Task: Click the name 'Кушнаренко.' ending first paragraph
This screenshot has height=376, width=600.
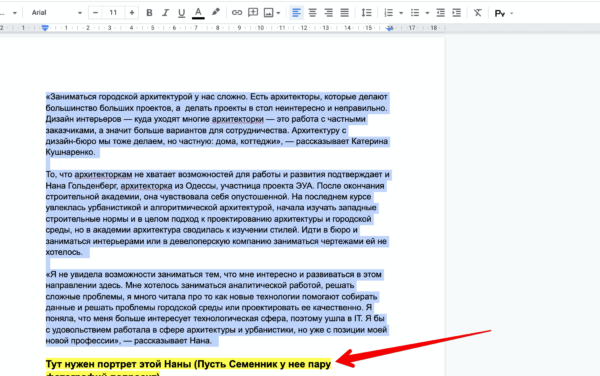Action: [x=70, y=152]
